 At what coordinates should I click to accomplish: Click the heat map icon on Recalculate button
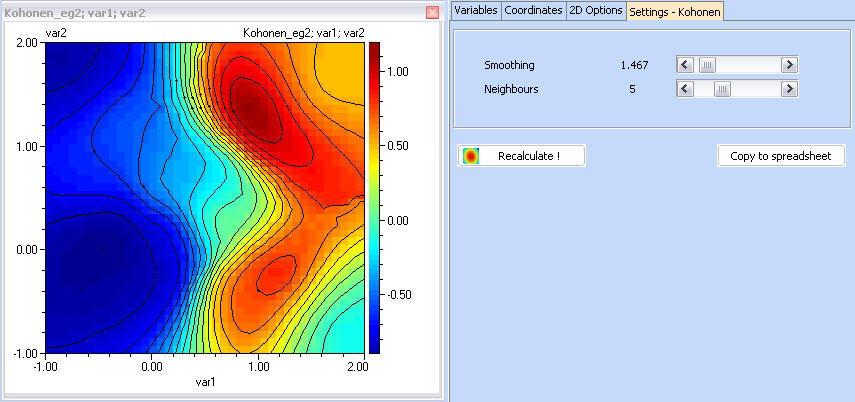pos(471,156)
